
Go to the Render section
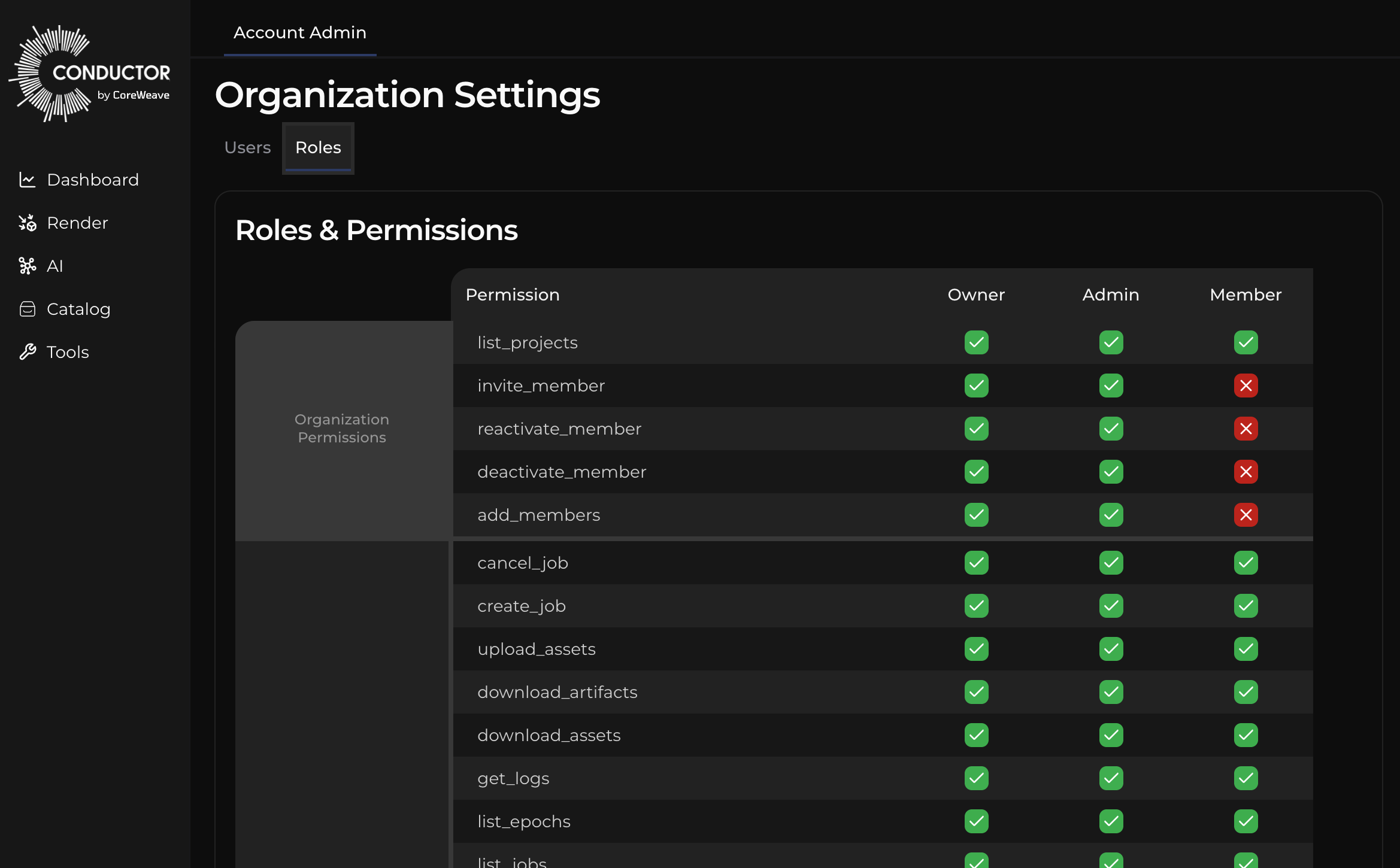(77, 223)
